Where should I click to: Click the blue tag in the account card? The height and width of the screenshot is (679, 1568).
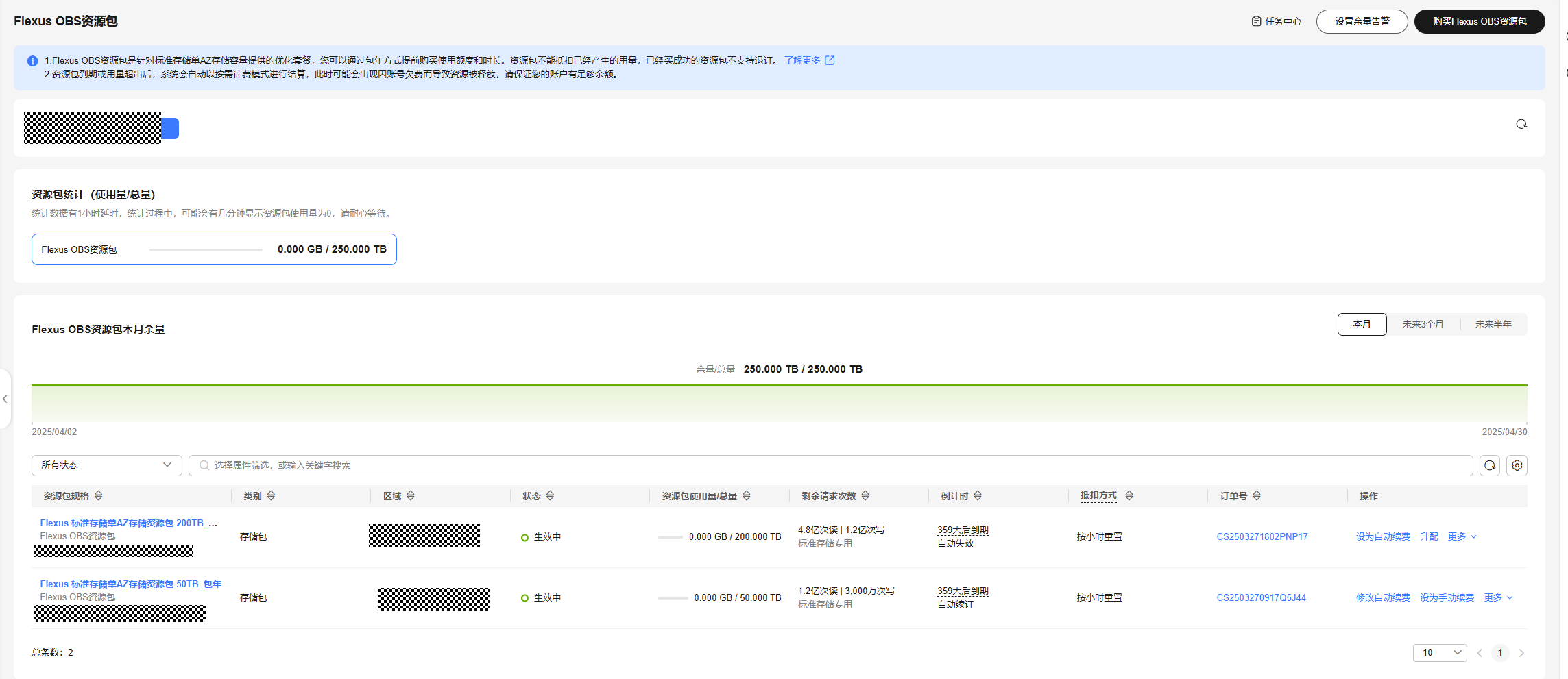(170, 128)
